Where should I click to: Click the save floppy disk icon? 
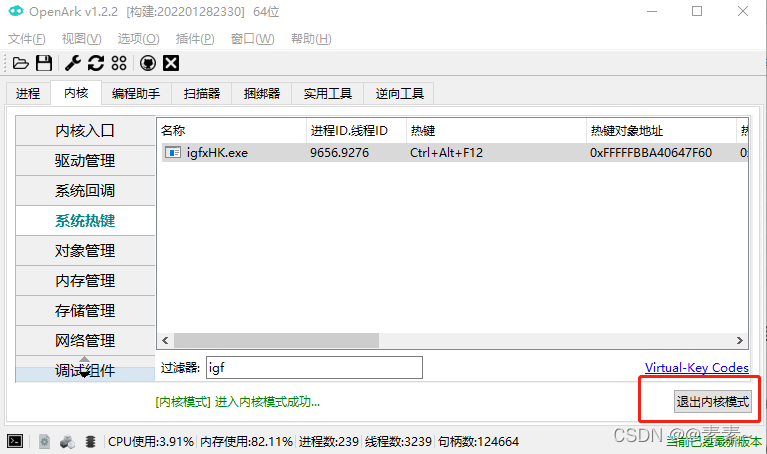(x=44, y=63)
